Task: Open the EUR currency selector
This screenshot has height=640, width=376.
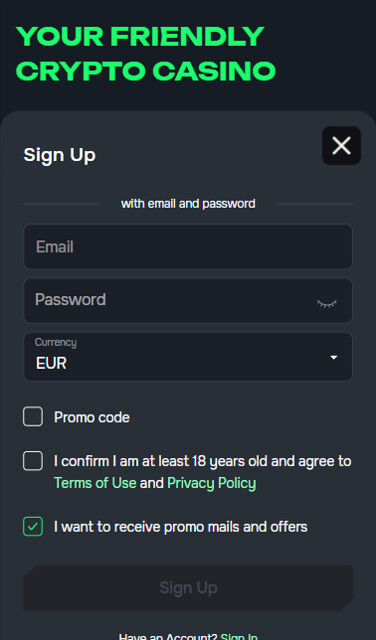Action: pyautogui.click(x=188, y=357)
